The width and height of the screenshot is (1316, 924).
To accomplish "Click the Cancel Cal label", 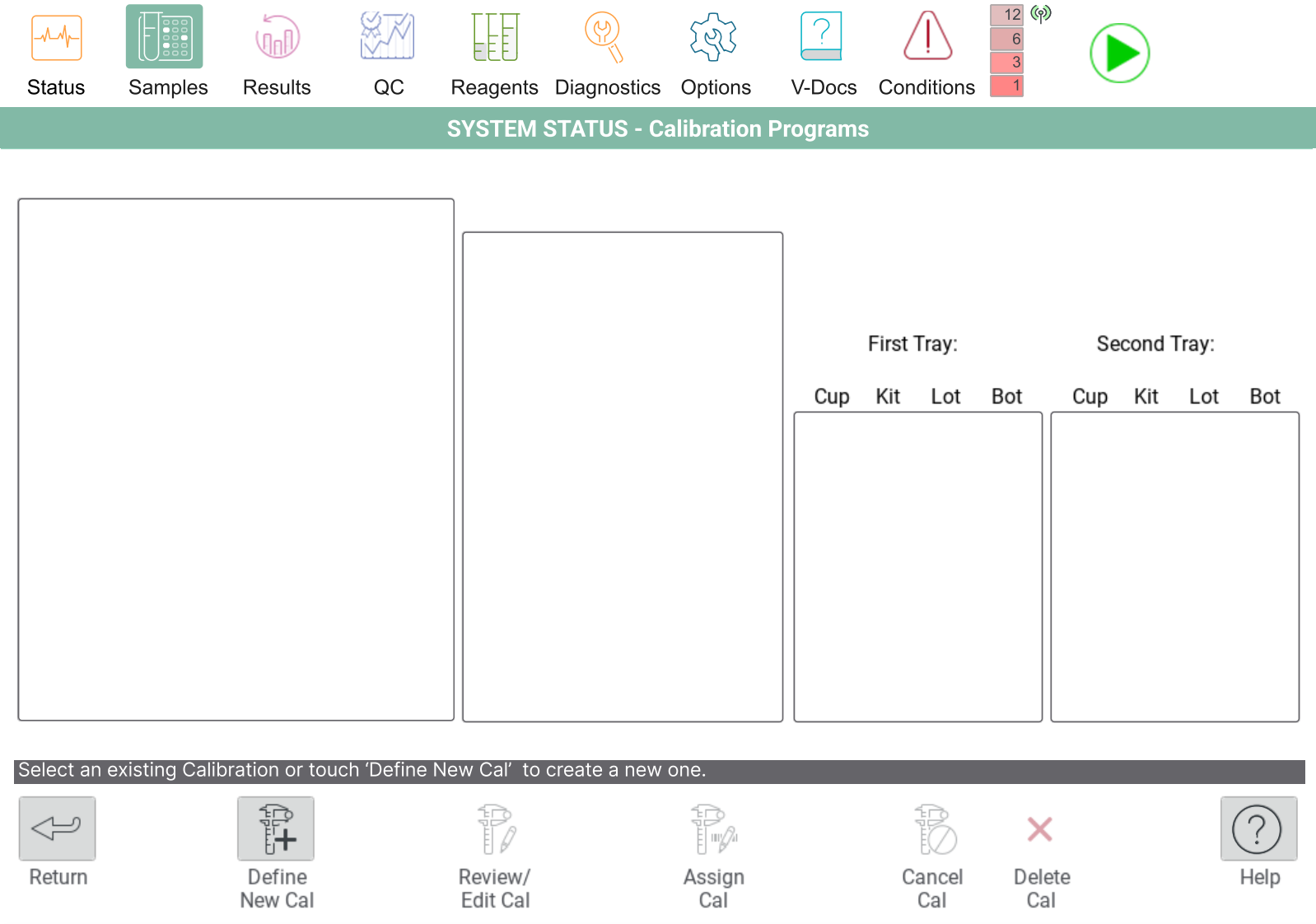I will tap(932, 889).
